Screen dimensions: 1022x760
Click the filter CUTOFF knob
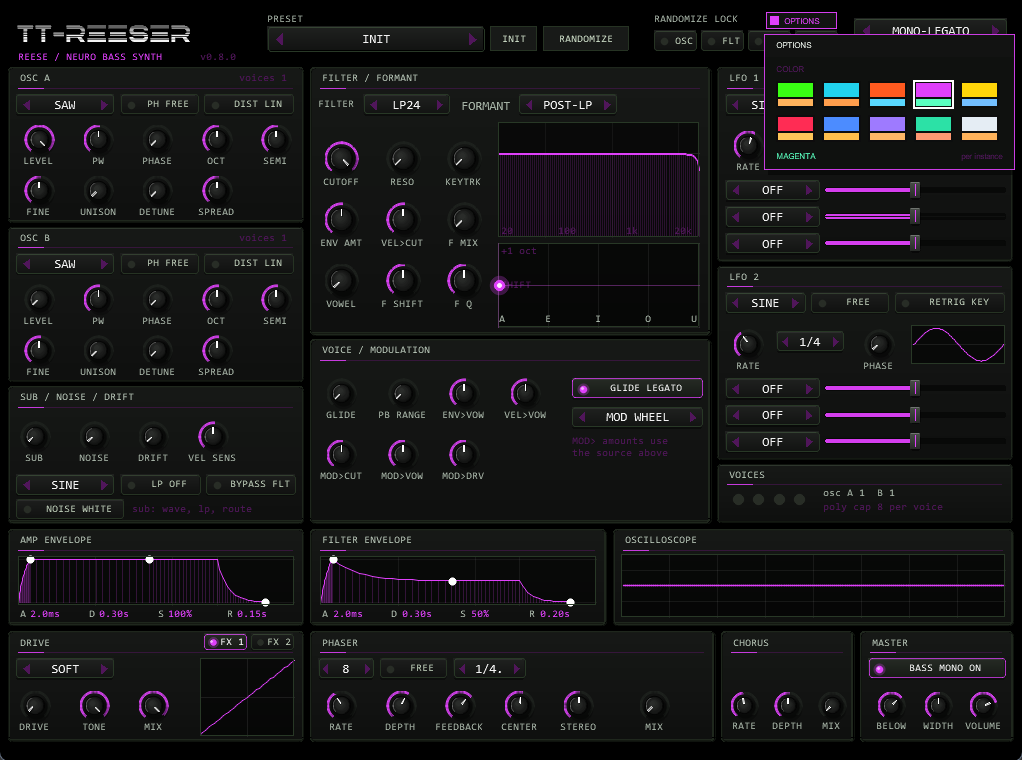341,158
